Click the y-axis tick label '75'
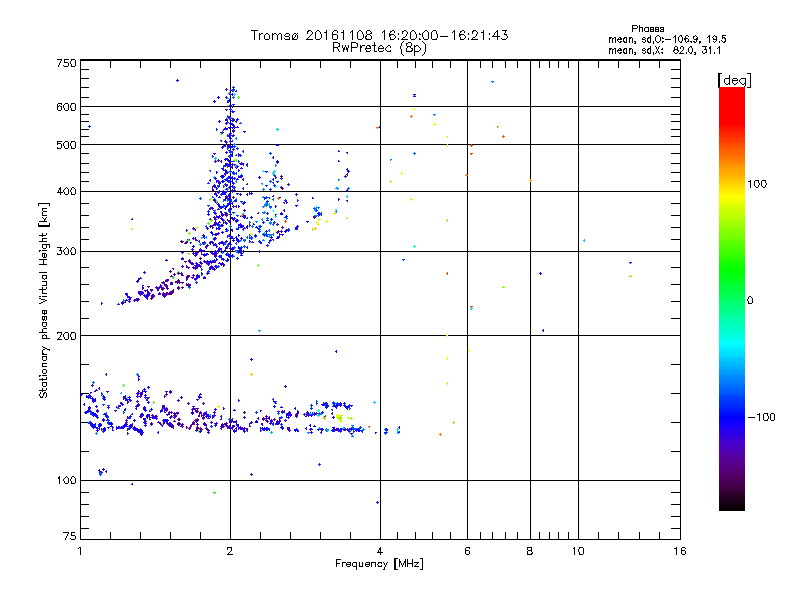The width and height of the screenshot is (800, 600). [70, 536]
